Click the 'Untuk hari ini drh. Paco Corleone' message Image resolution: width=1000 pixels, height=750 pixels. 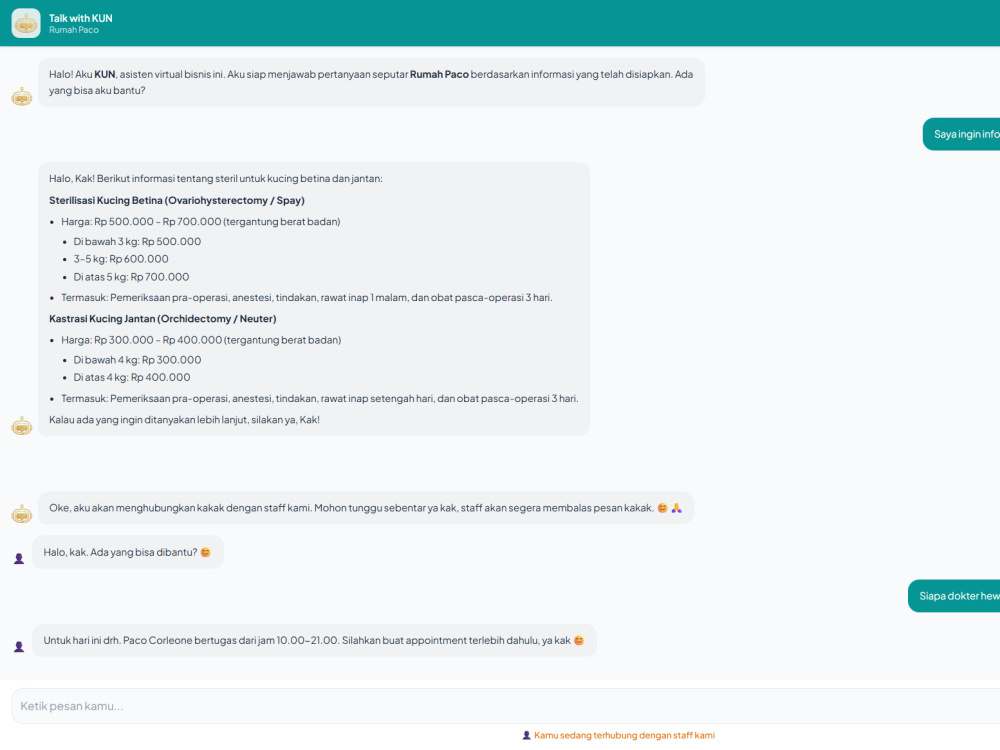[x=314, y=640]
